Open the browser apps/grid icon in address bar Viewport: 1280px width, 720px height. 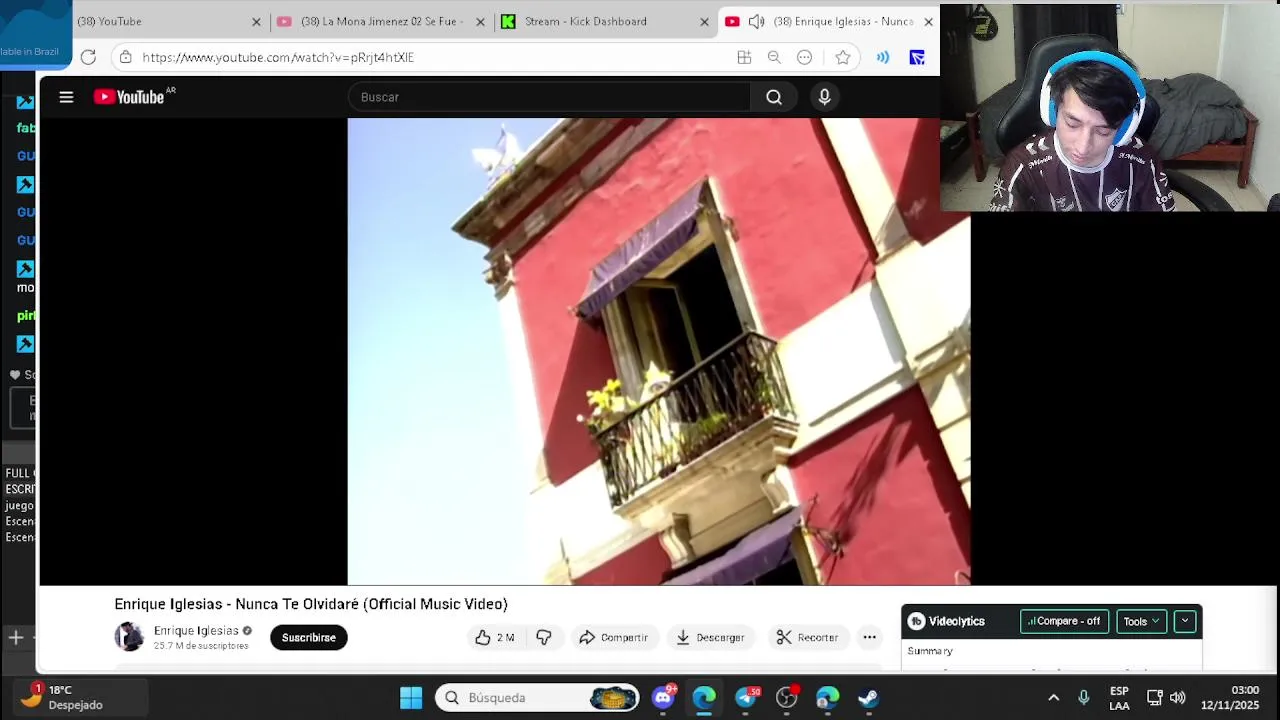744,57
